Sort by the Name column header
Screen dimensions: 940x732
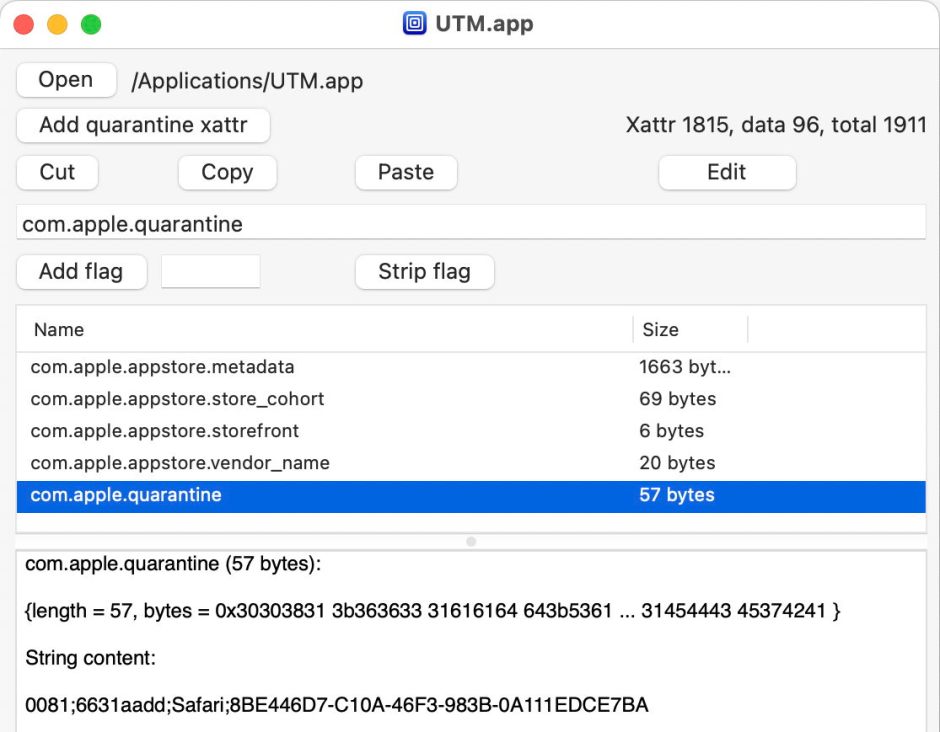tap(324, 329)
